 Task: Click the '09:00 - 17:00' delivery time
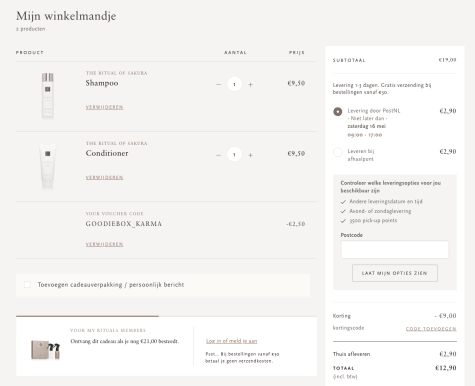365,135
